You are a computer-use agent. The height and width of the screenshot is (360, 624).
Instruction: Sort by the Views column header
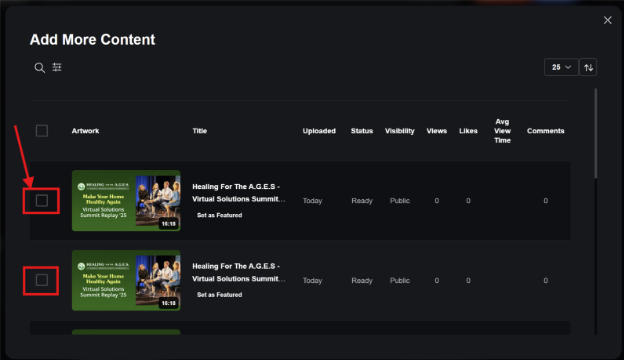(x=437, y=131)
